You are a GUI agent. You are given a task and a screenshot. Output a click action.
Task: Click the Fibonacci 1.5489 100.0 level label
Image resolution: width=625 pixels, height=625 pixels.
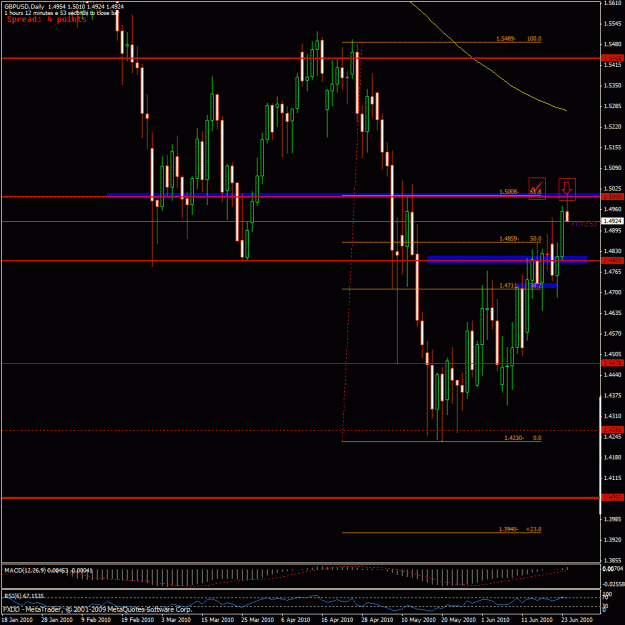[519, 39]
